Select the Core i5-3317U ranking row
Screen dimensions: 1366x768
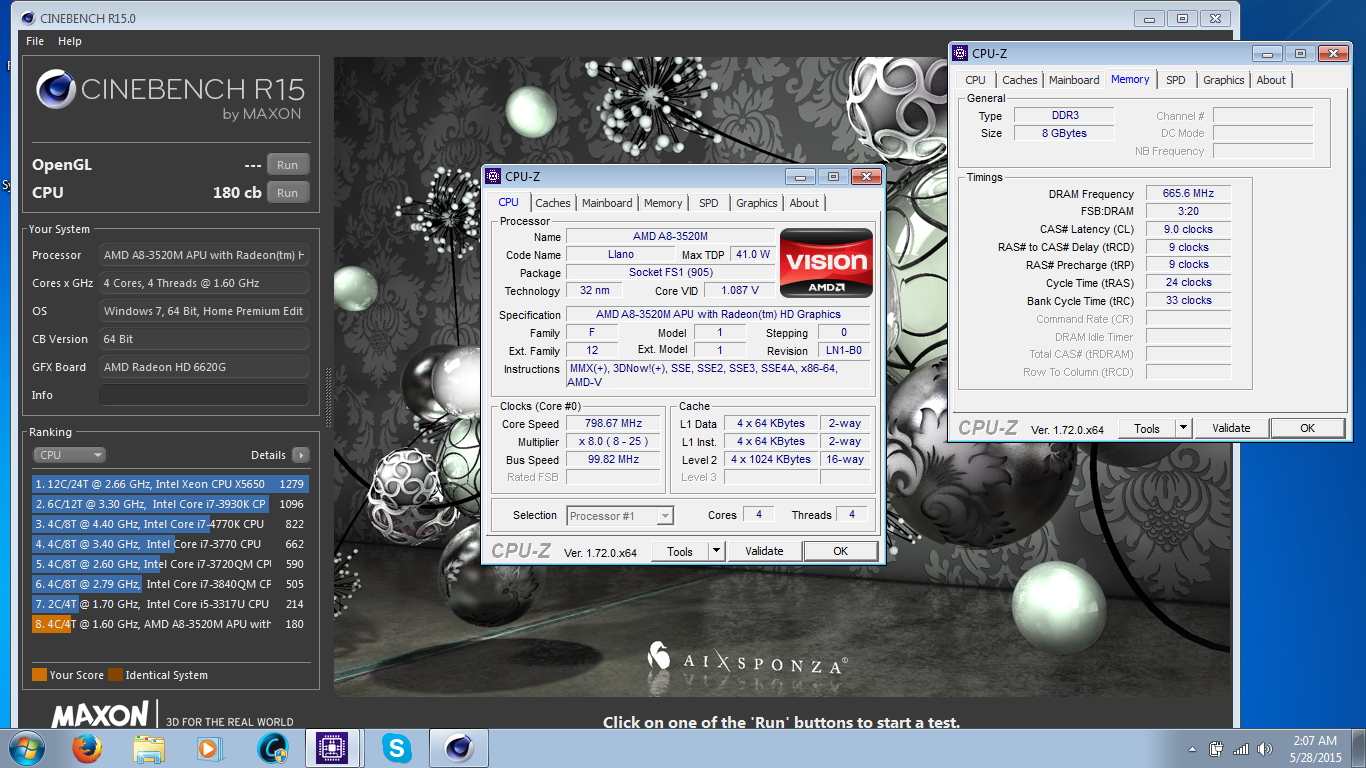[x=170, y=604]
